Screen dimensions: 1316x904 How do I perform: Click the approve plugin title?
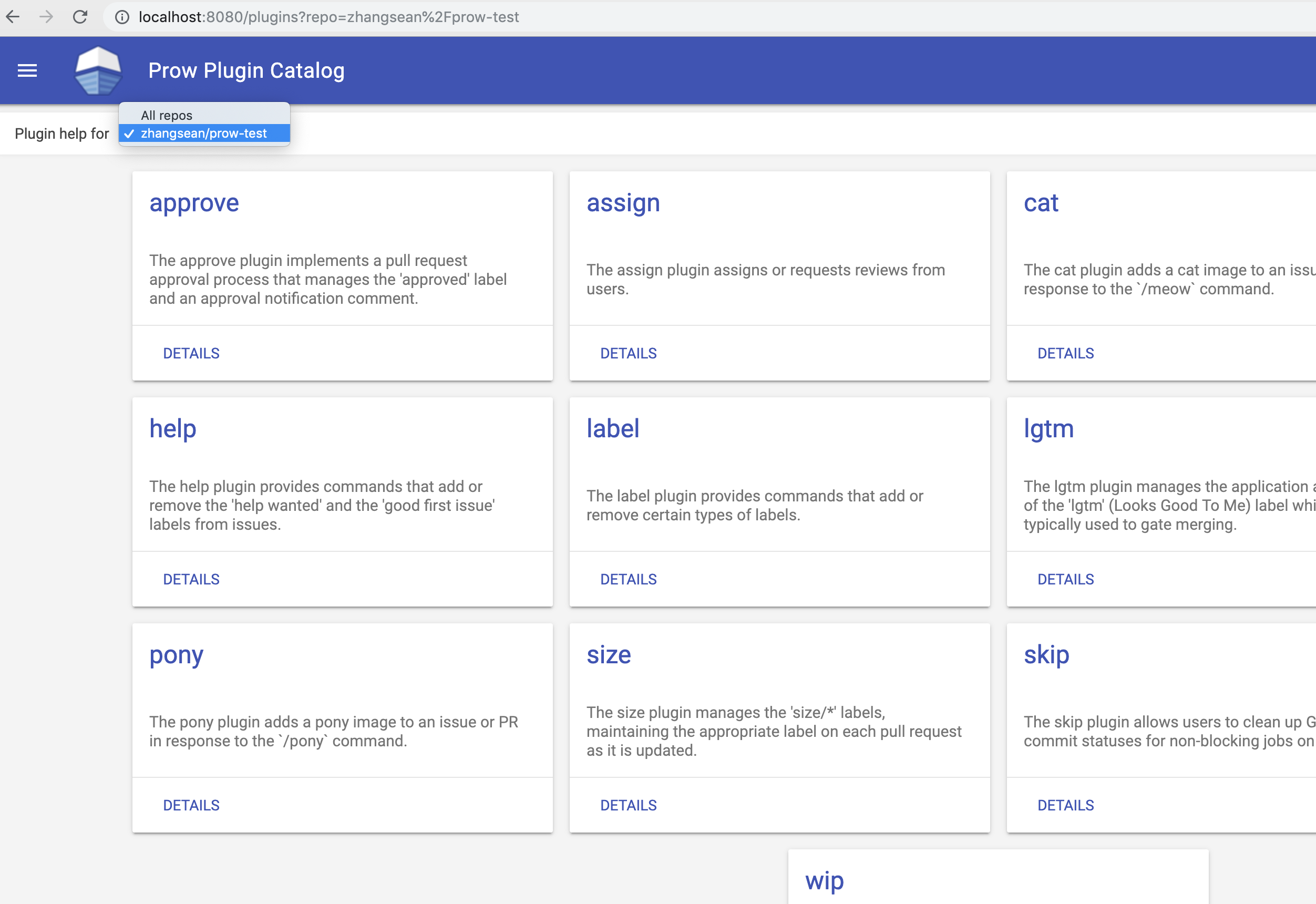pyautogui.click(x=193, y=203)
